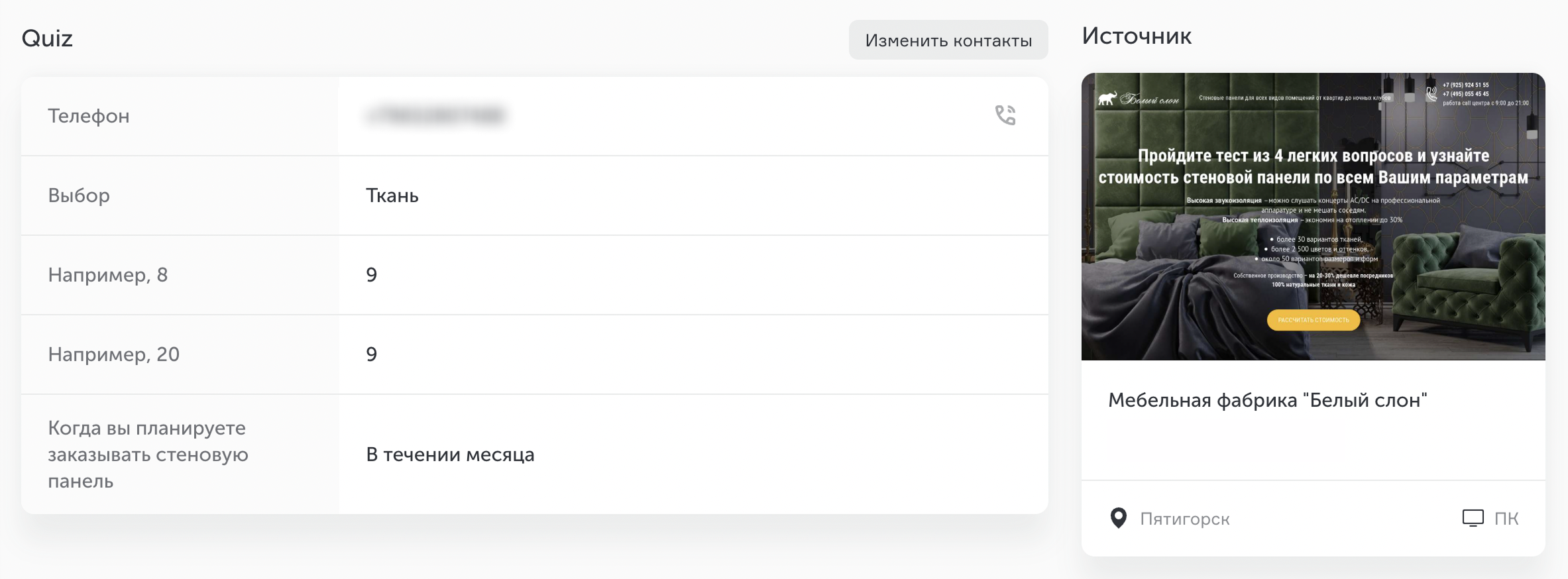Click the Телефон field label

[x=89, y=116]
